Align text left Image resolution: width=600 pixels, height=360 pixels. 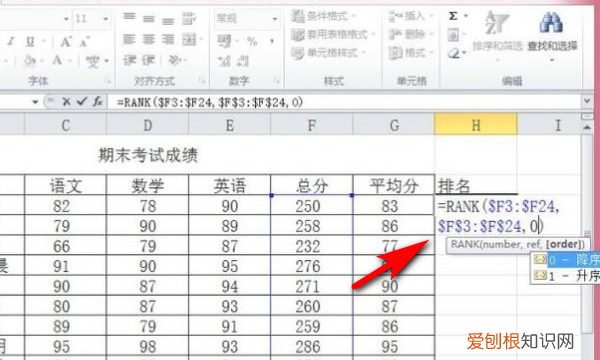(129, 39)
